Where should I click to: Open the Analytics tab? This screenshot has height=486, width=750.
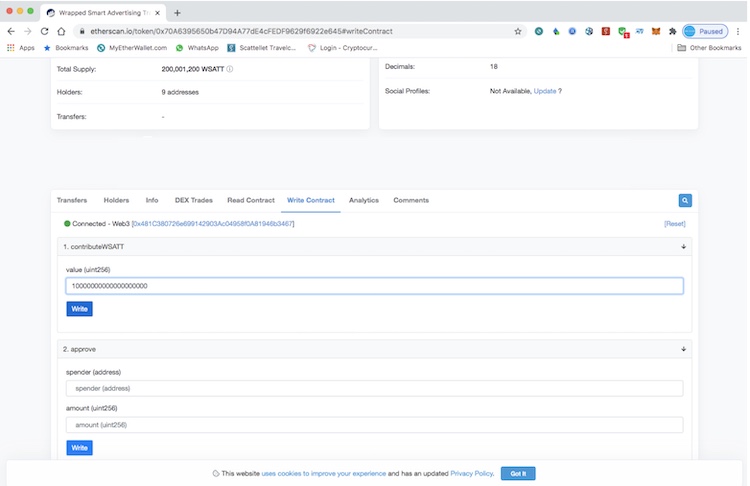pyautogui.click(x=364, y=200)
